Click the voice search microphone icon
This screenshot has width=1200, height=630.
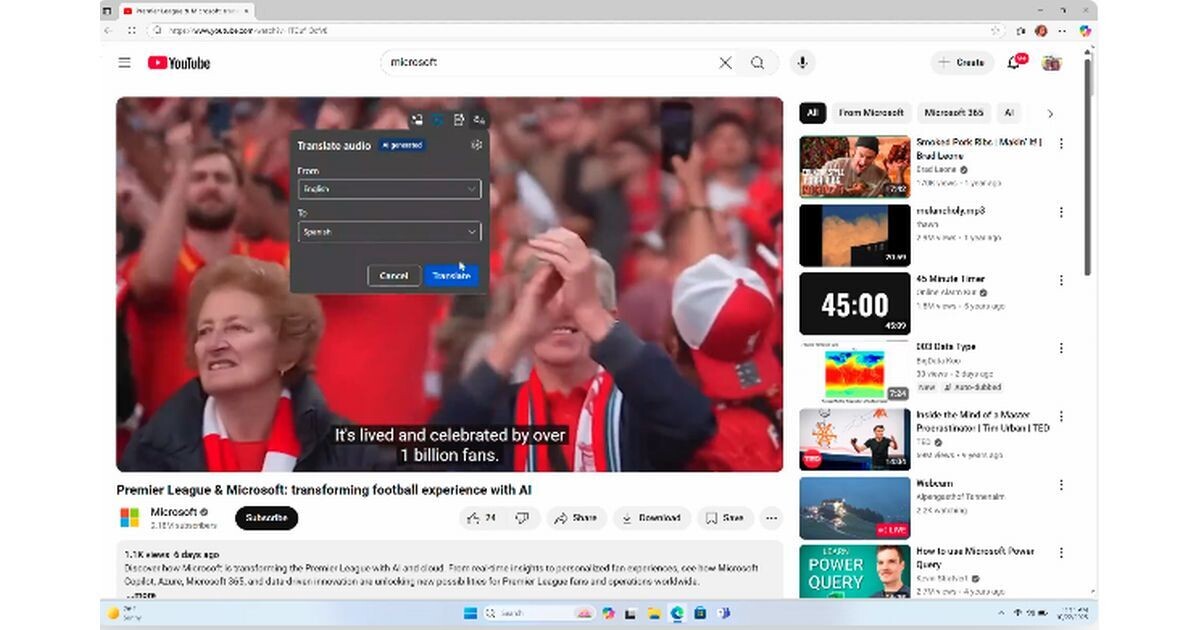(801, 63)
